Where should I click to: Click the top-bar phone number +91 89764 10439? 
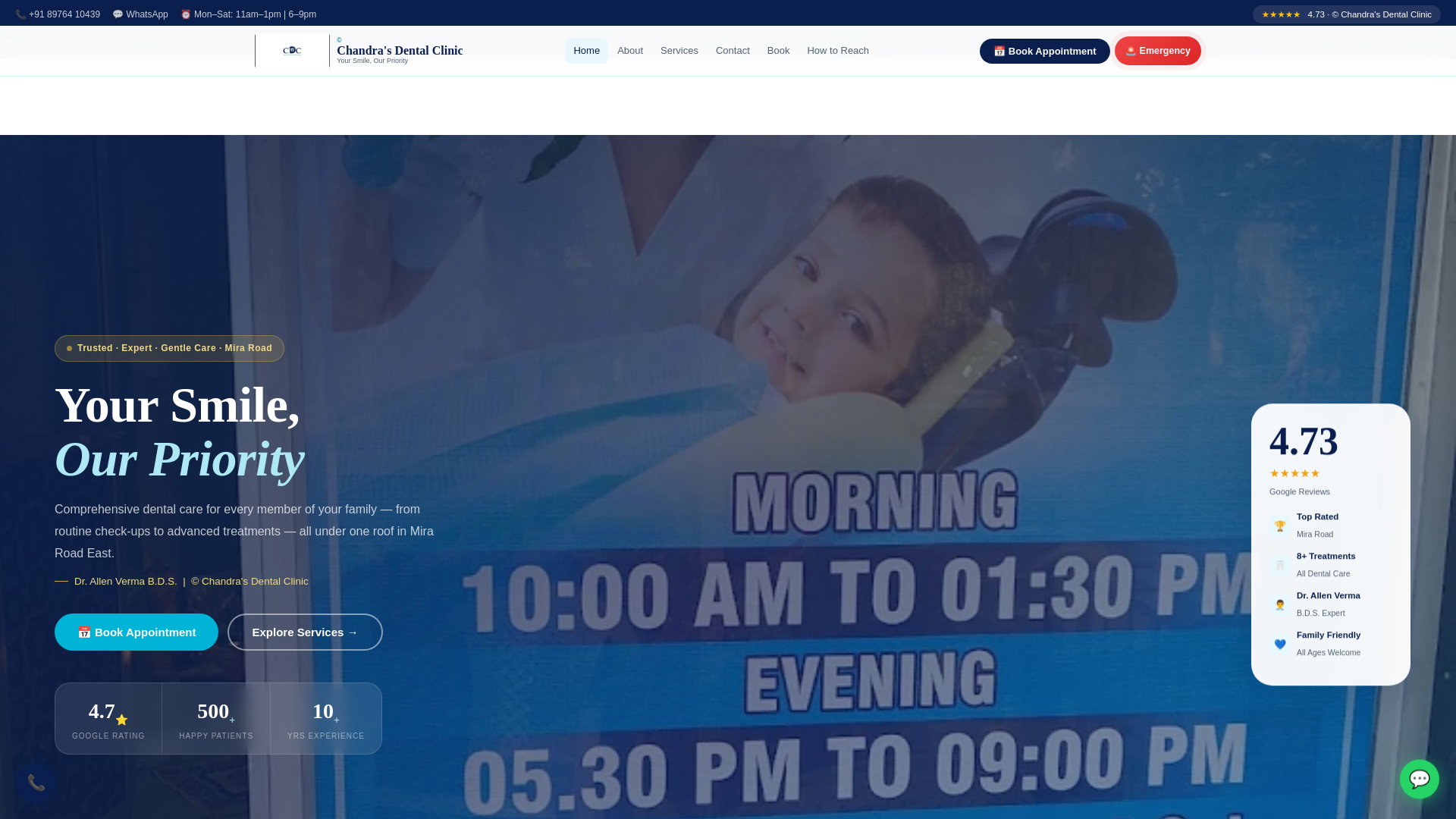[58, 14]
